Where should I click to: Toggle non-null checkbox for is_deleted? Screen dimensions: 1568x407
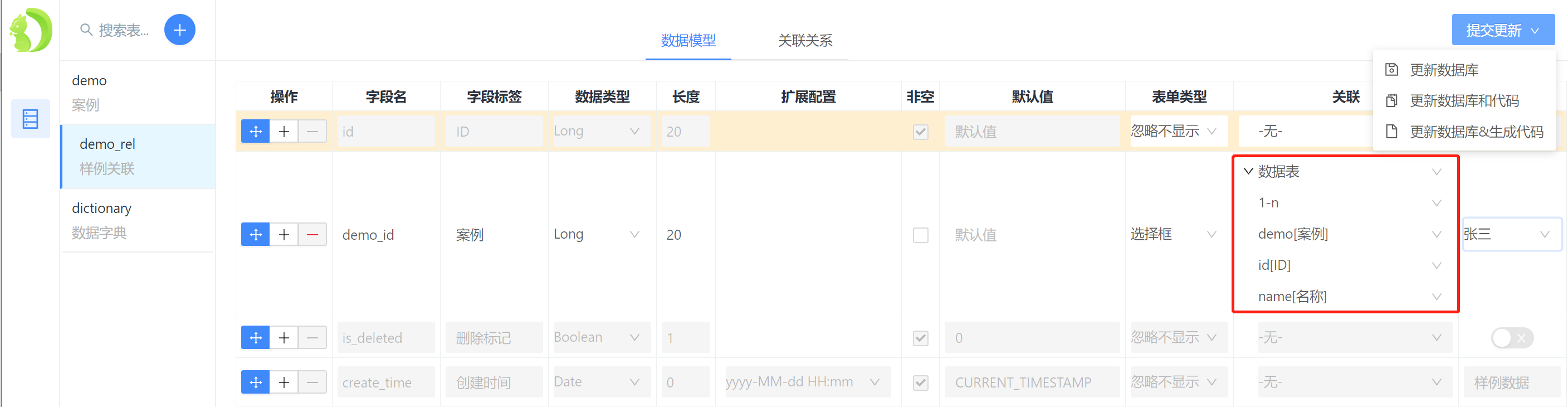(920, 338)
